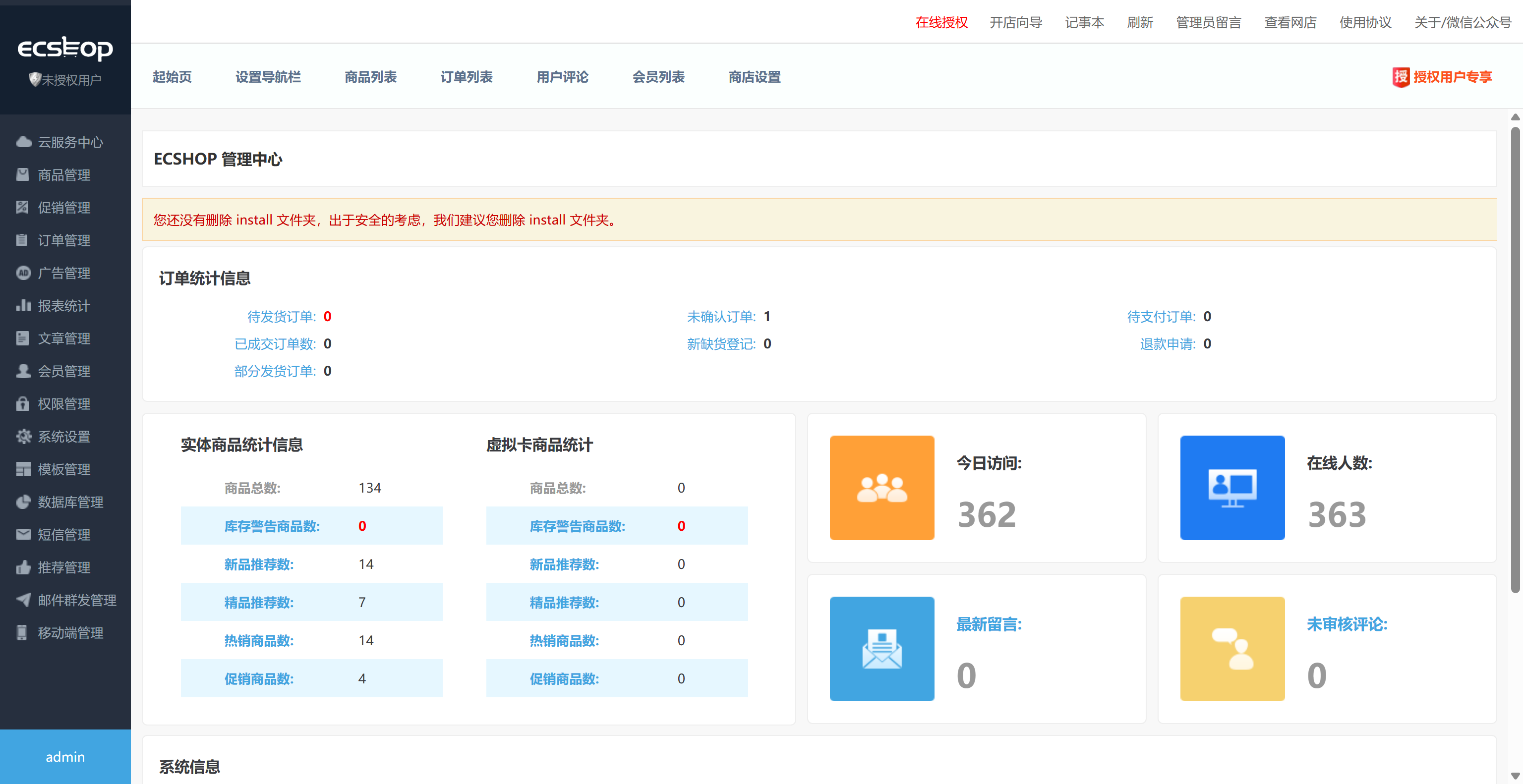Open 管理员留言

click(1209, 22)
